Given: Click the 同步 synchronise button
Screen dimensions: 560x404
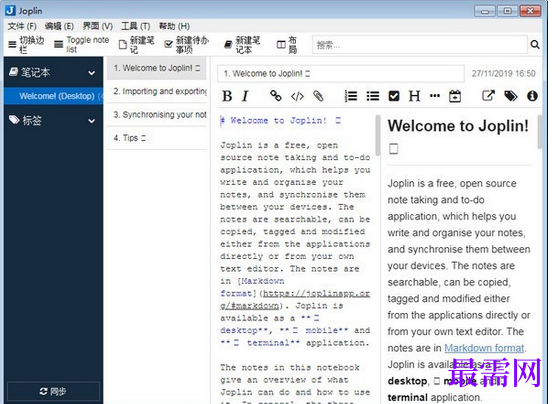Looking at the screenshot, I should tap(53, 391).
